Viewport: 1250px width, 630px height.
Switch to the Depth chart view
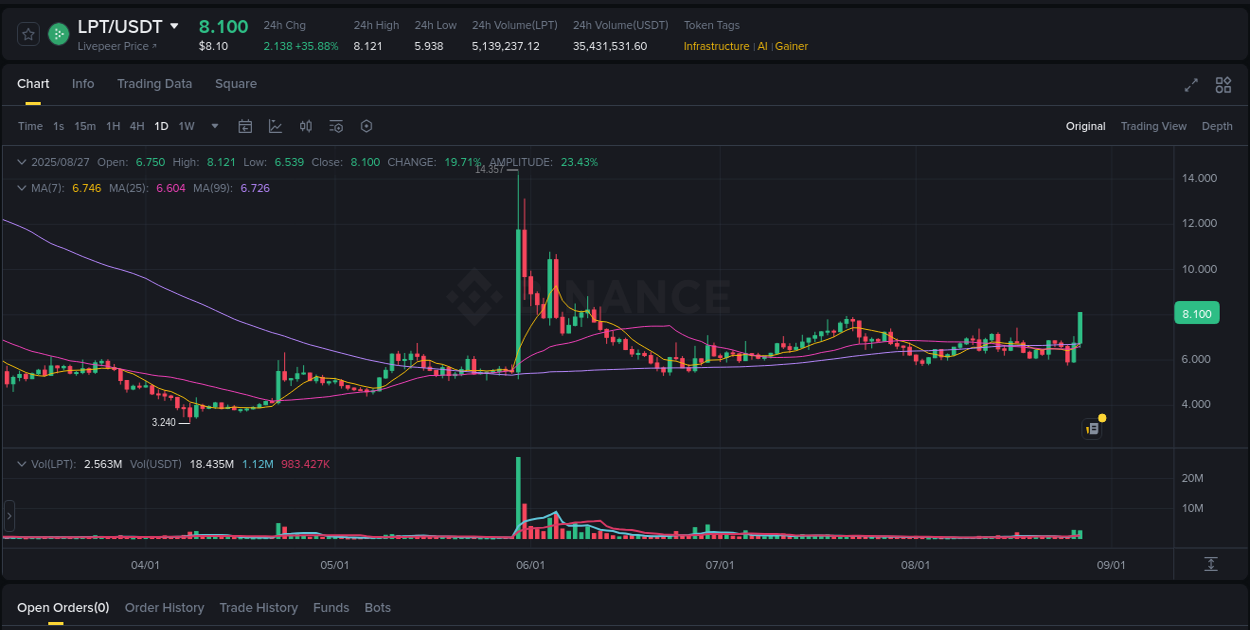[1217, 126]
